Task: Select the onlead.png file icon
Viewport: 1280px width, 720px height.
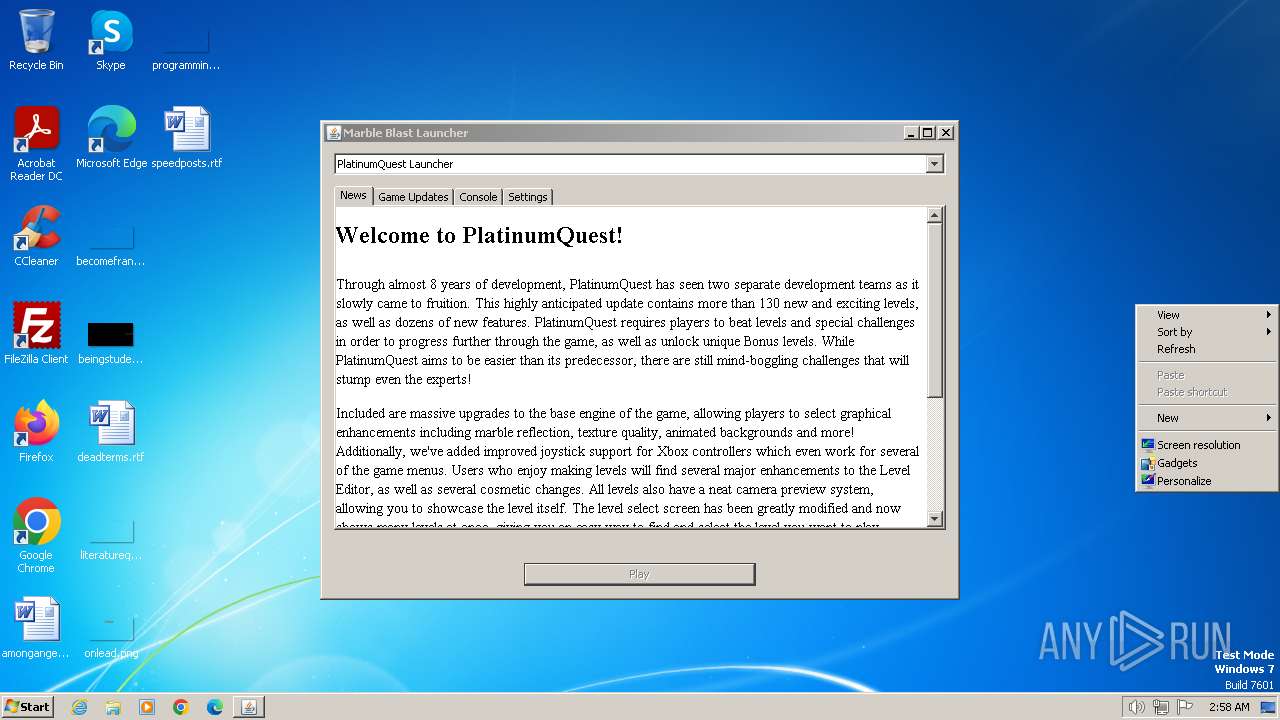Action: (x=111, y=638)
